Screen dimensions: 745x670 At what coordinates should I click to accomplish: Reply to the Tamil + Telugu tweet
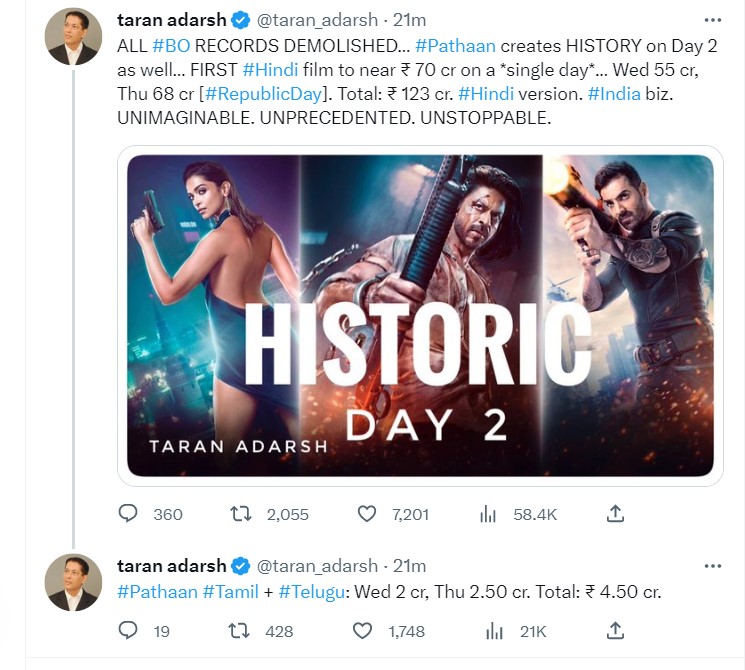[128, 631]
